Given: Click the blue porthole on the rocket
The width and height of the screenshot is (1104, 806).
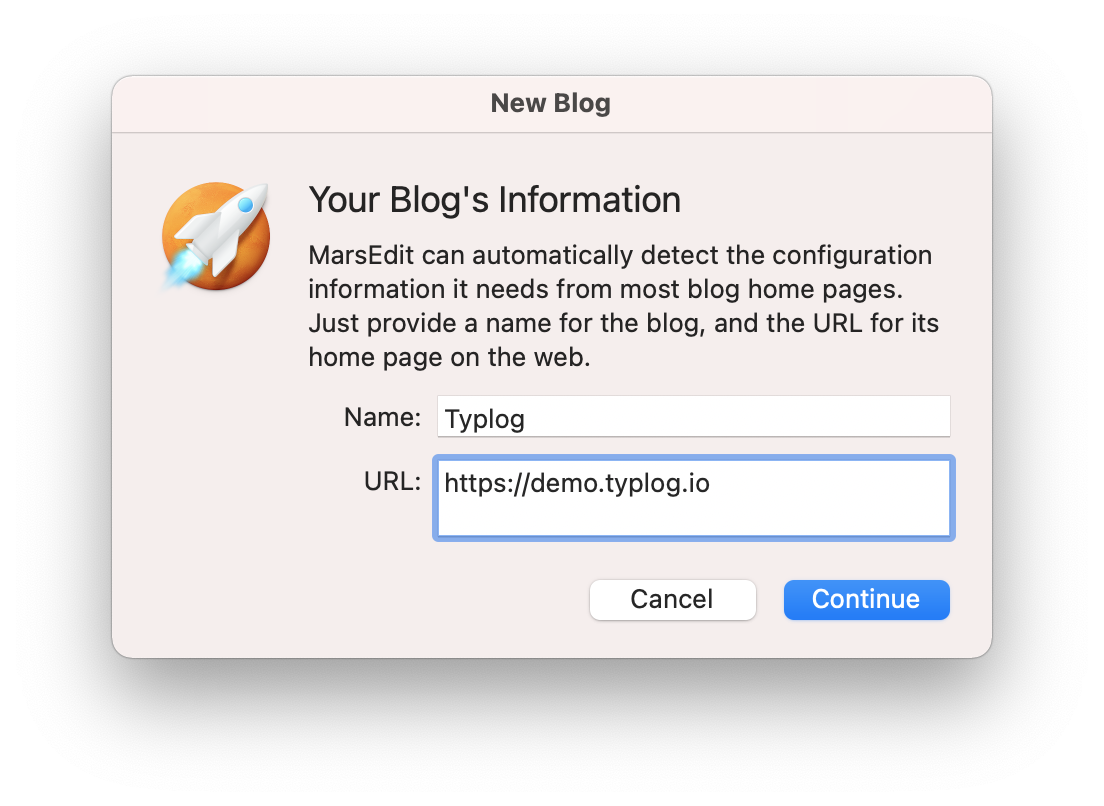Looking at the screenshot, I should pyautogui.click(x=245, y=205).
